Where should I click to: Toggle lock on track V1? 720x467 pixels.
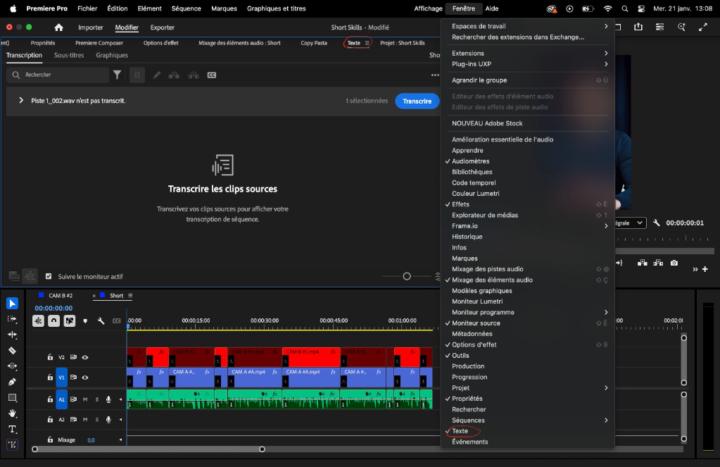(x=50, y=378)
